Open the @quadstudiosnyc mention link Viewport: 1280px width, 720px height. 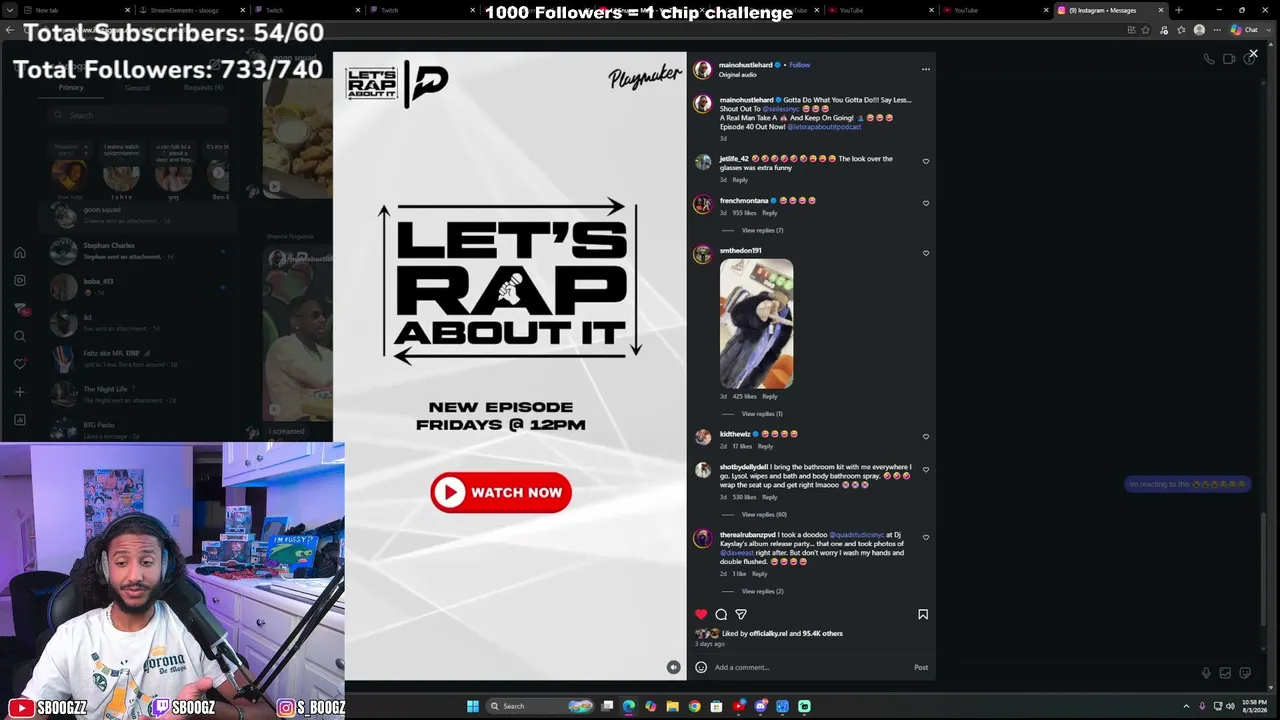(857, 535)
